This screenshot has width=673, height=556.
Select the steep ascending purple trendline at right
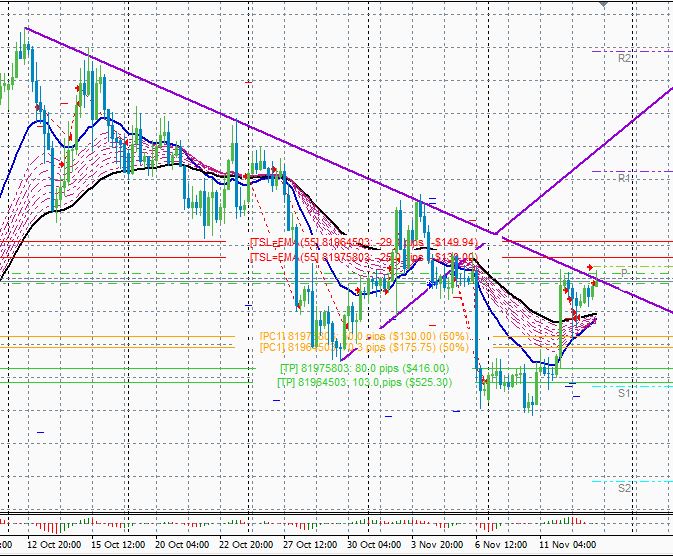(x=584, y=161)
